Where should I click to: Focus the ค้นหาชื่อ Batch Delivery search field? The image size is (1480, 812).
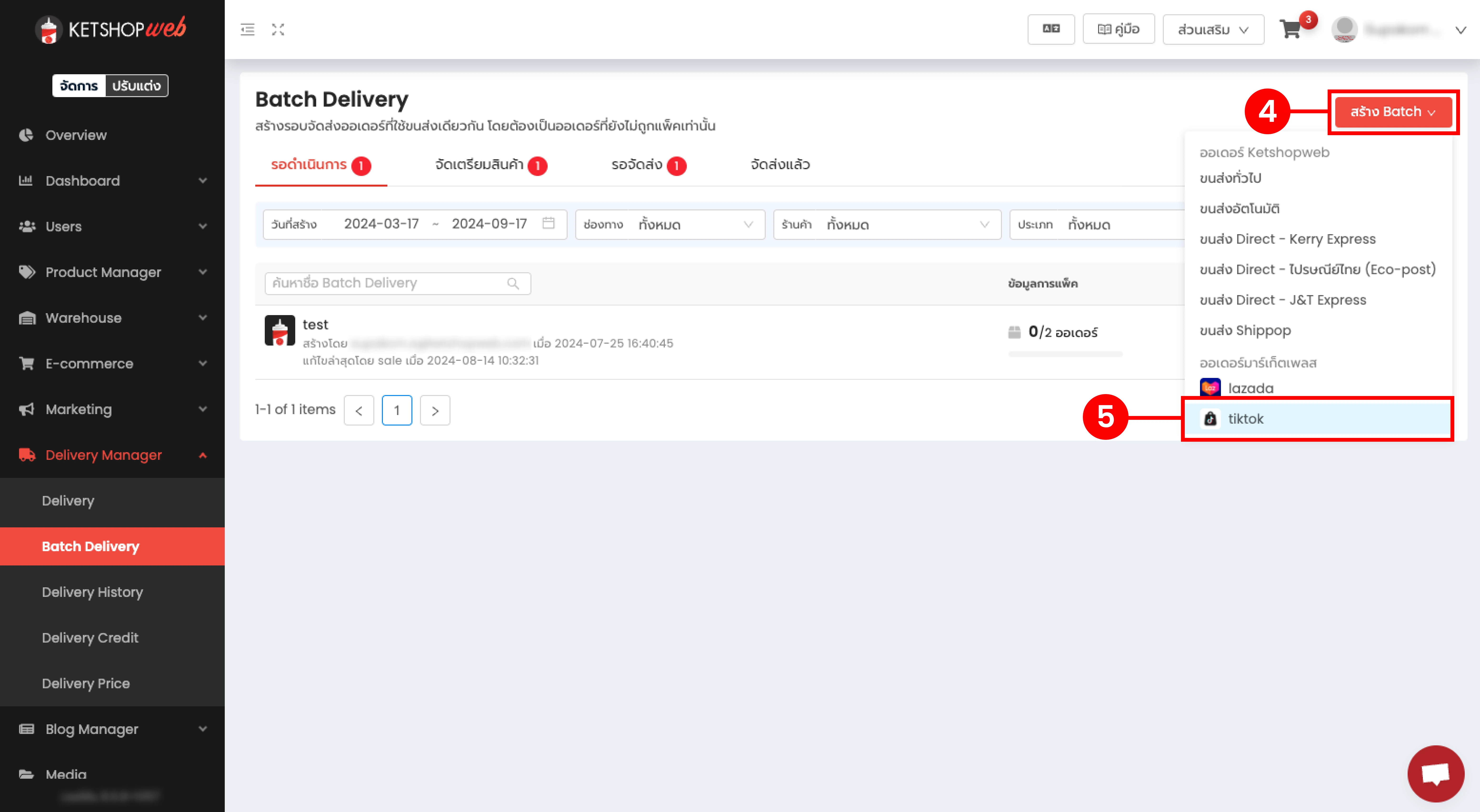[x=398, y=283]
